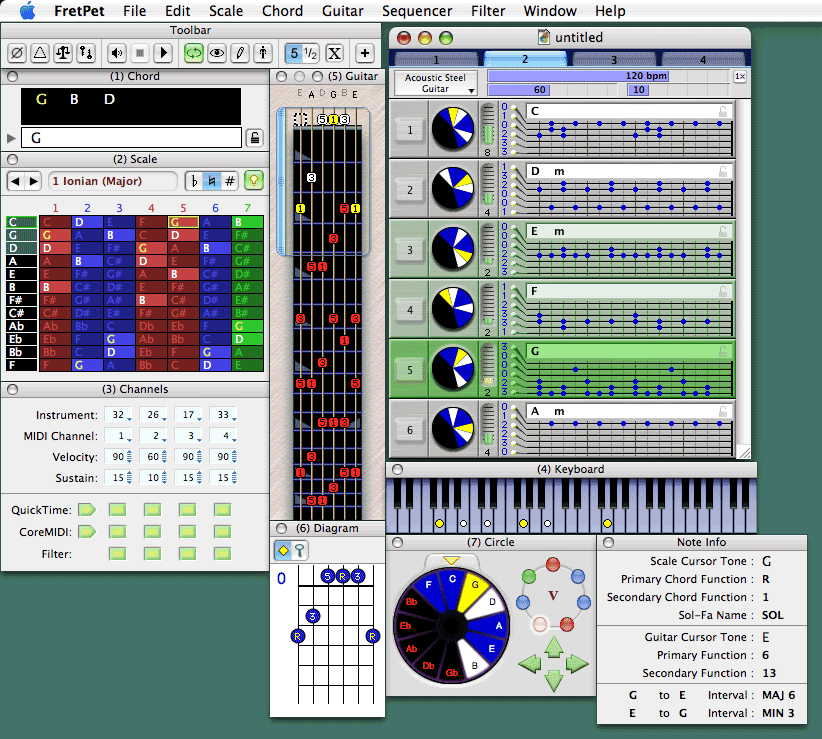Click the null symbol toolbar icon
Image resolution: width=822 pixels, height=739 pixels.
(17, 53)
